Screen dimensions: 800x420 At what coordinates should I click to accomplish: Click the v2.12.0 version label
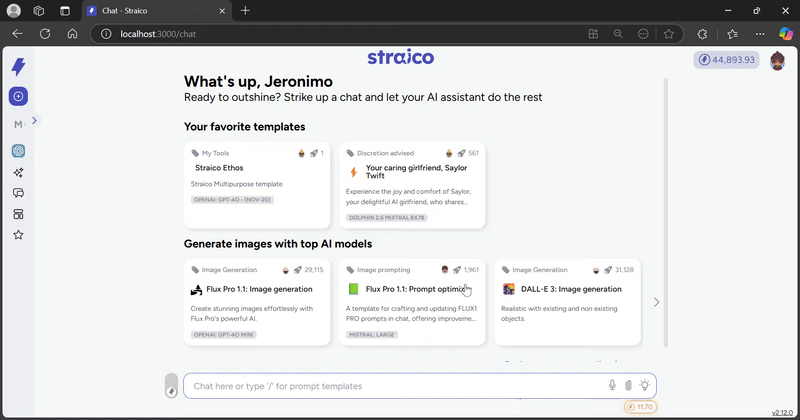point(782,412)
